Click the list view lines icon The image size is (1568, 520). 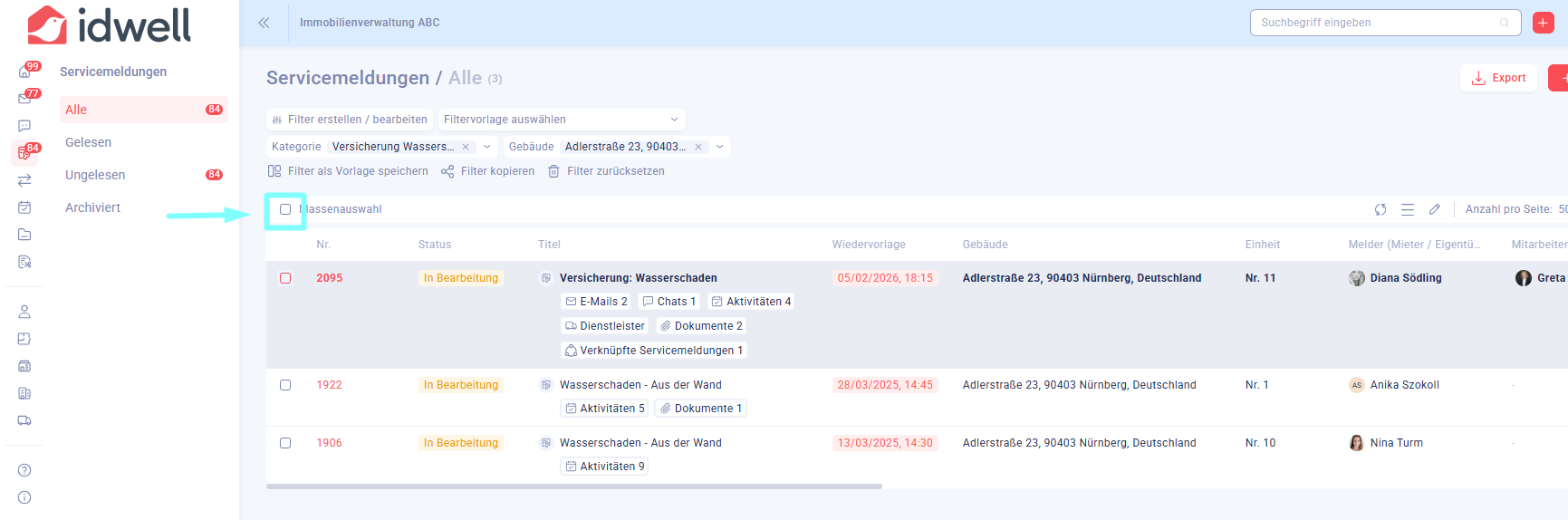(x=1408, y=209)
